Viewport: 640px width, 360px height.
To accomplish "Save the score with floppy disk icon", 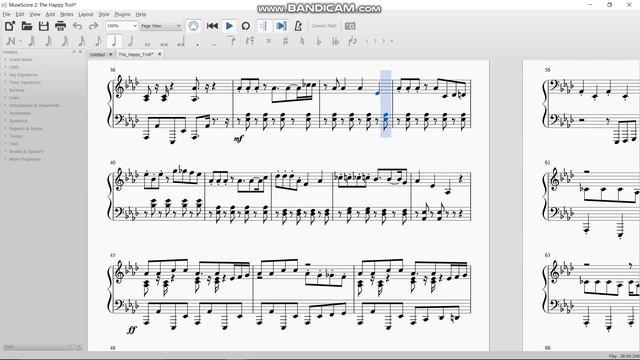I will [44, 26].
